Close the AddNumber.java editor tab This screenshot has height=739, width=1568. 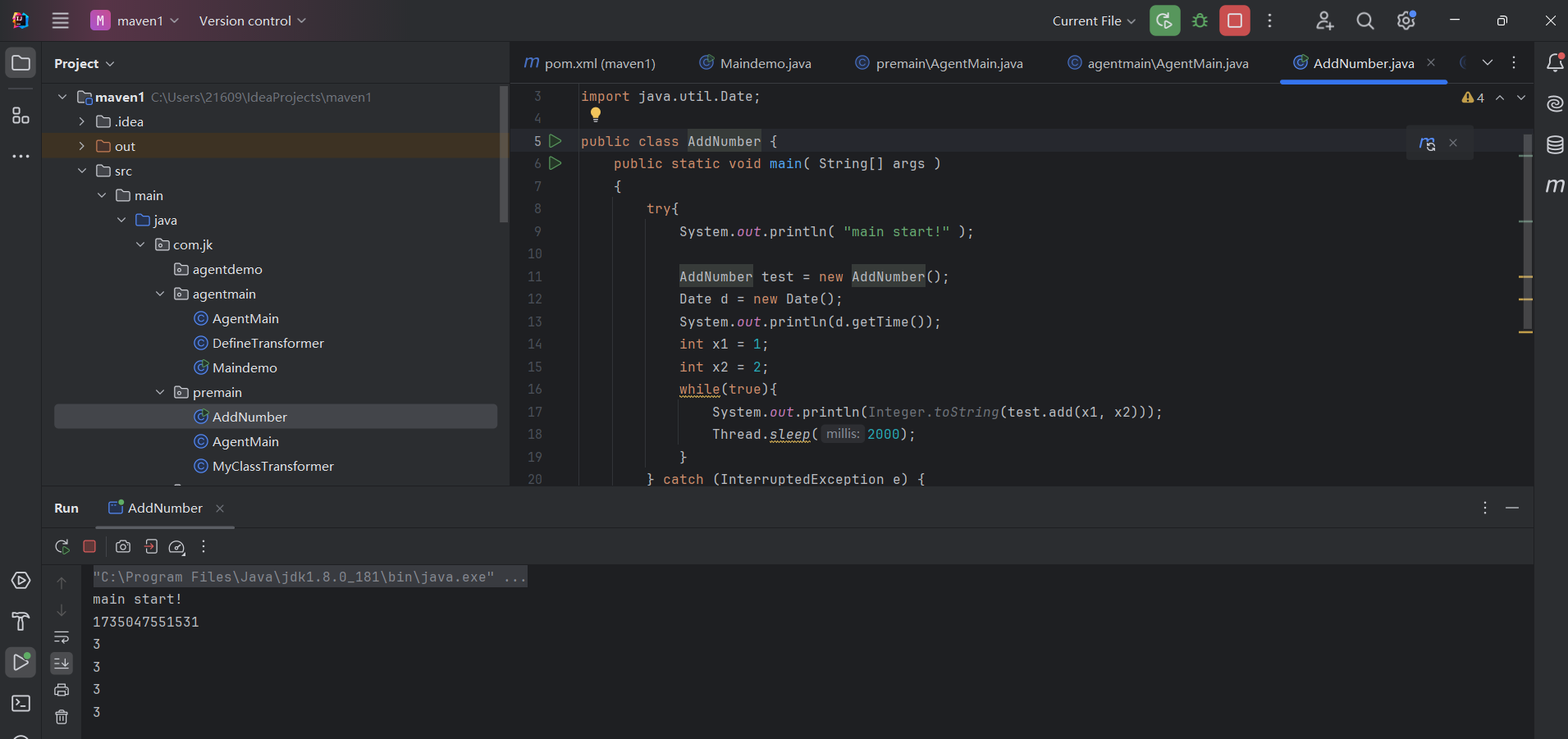pos(1431,62)
